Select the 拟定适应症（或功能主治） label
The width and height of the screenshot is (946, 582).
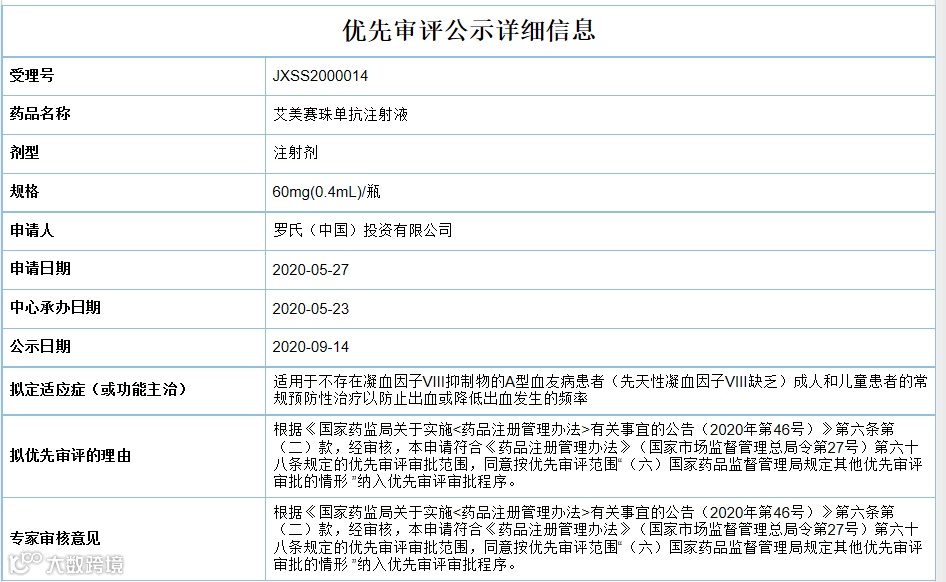(x=98, y=390)
